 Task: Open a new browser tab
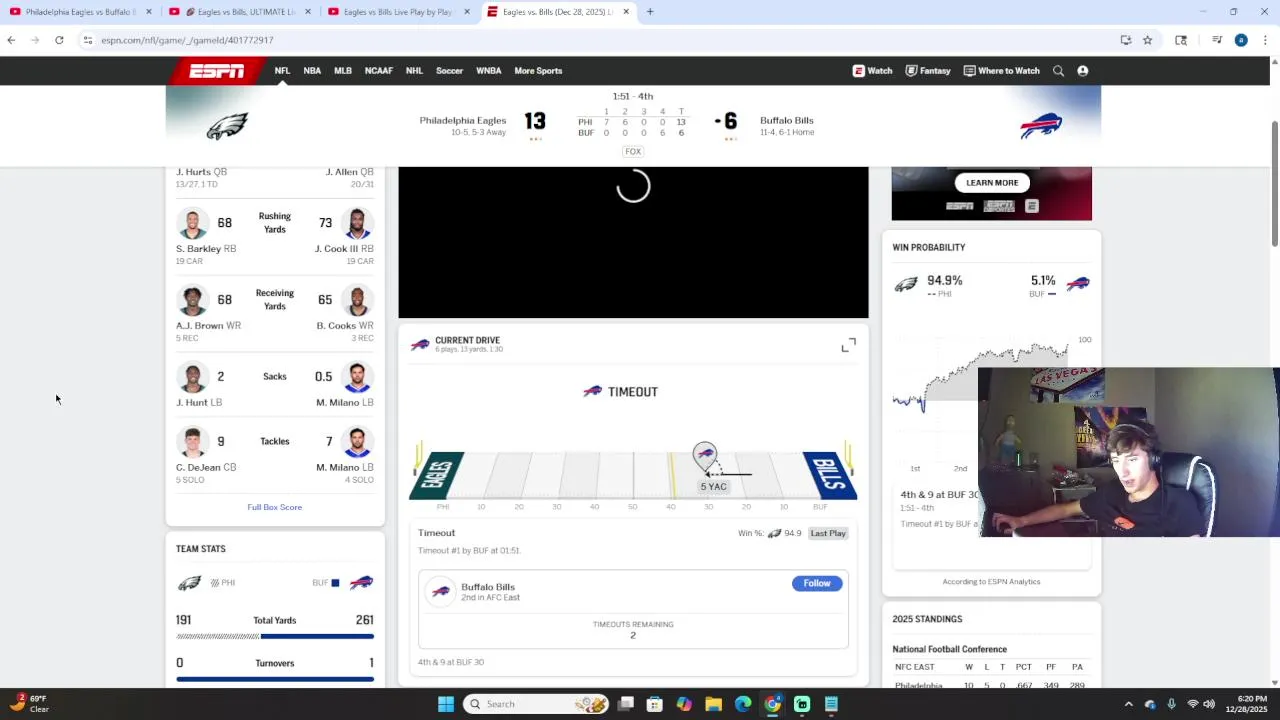click(x=650, y=12)
